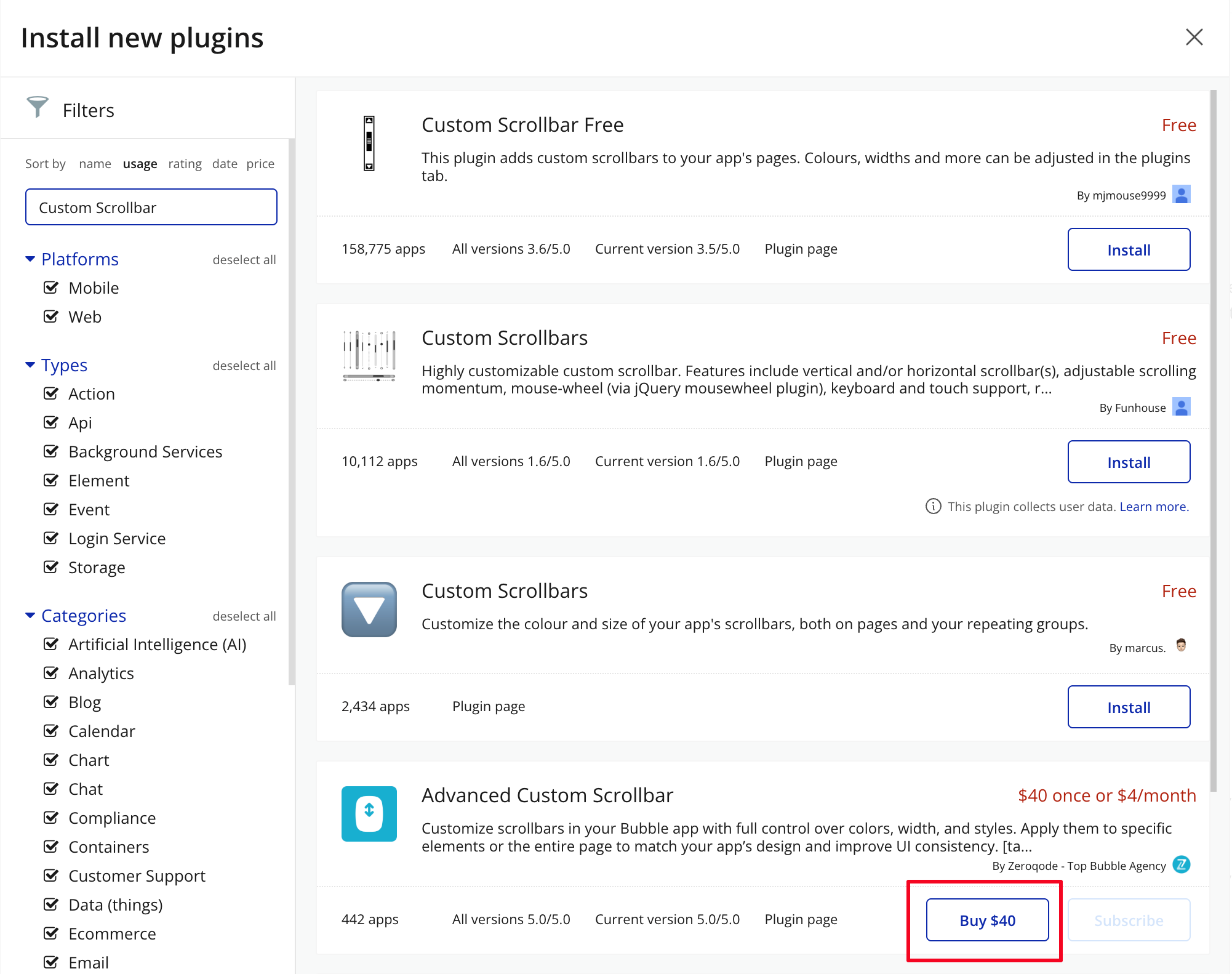Click mjmouse9999 author avatar icon
This screenshot has height=974, width=1232.
(1181, 195)
